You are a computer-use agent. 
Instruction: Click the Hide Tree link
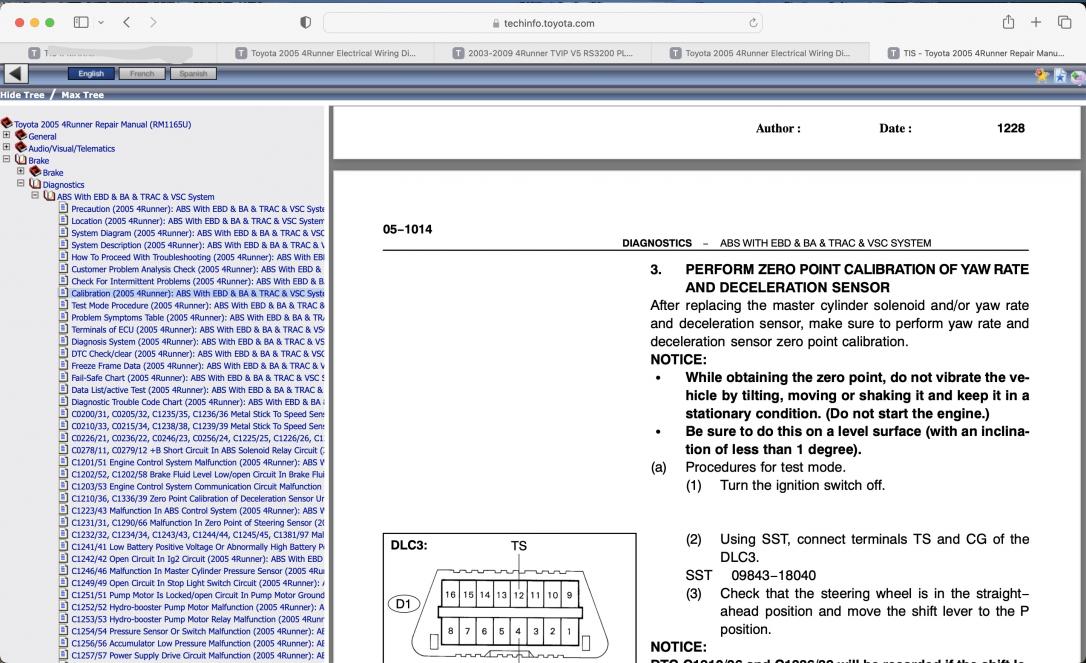pyautogui.click(x=22, y=95)
